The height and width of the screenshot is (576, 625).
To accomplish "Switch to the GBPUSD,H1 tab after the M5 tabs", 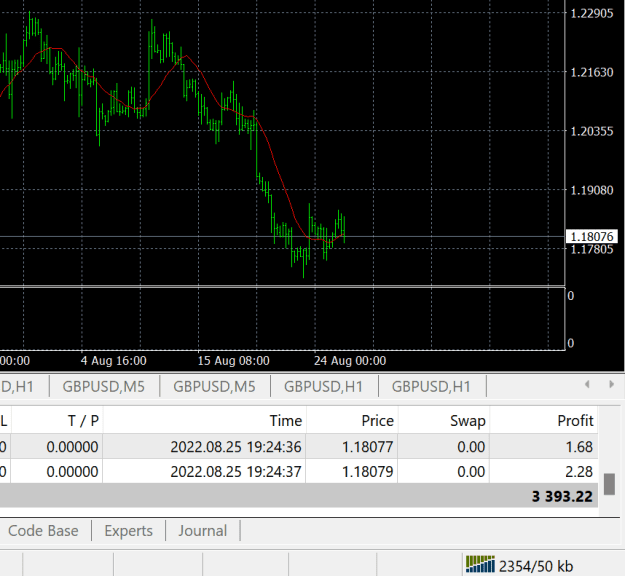I will (323, 387).
